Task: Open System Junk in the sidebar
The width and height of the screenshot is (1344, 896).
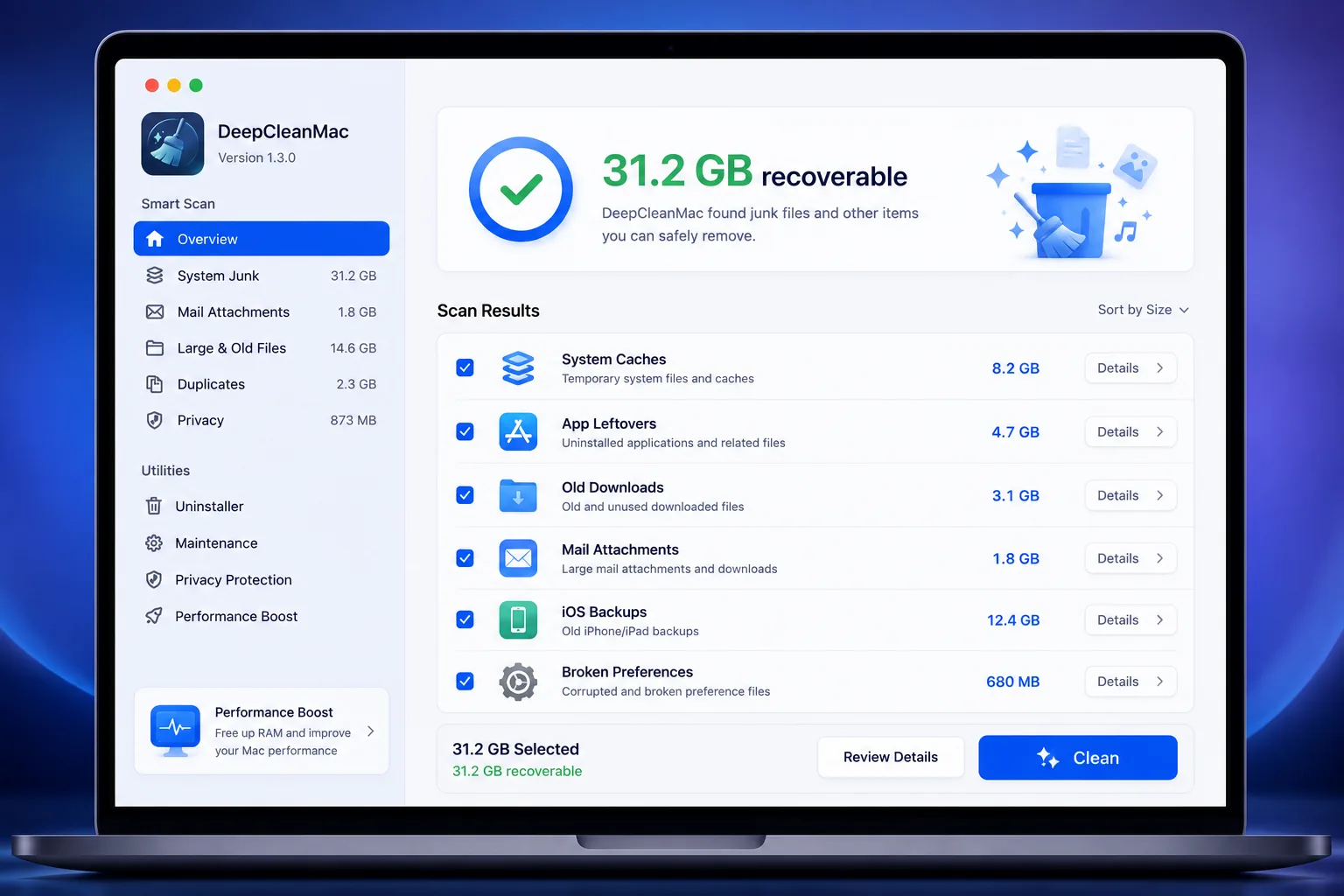Action: click(x=262, y=276)
